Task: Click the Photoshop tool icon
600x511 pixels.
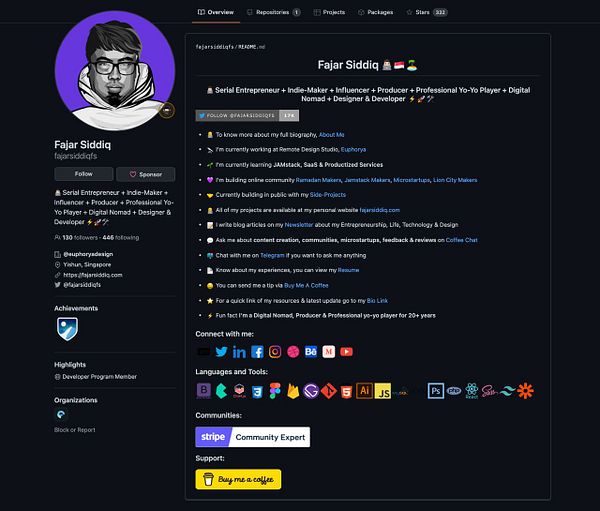Action: click(436, 391)
